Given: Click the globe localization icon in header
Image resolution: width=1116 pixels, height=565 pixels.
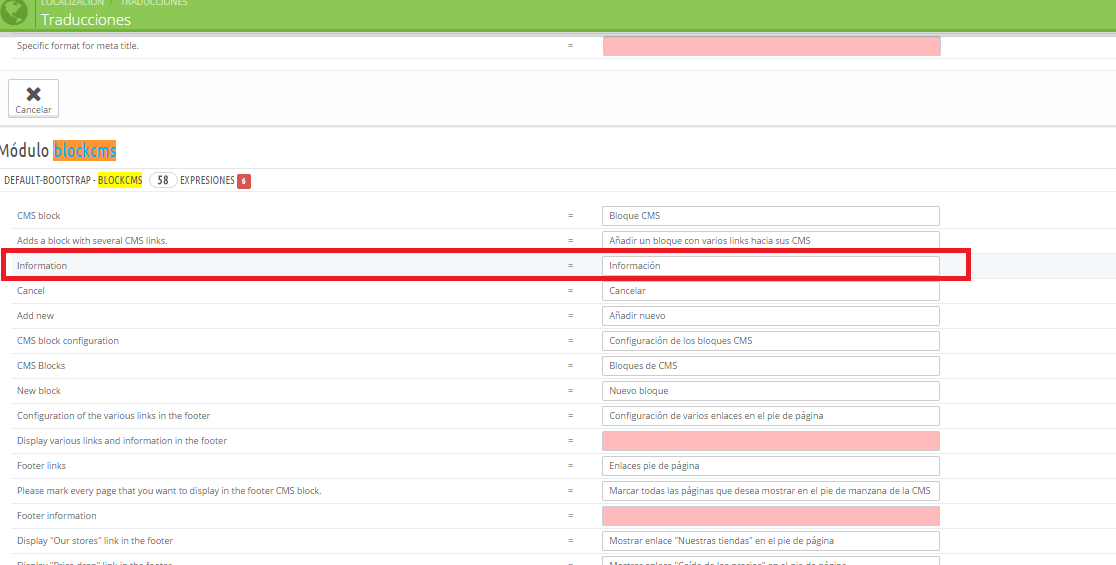Looking at the screenshot, I should [14, 14].
